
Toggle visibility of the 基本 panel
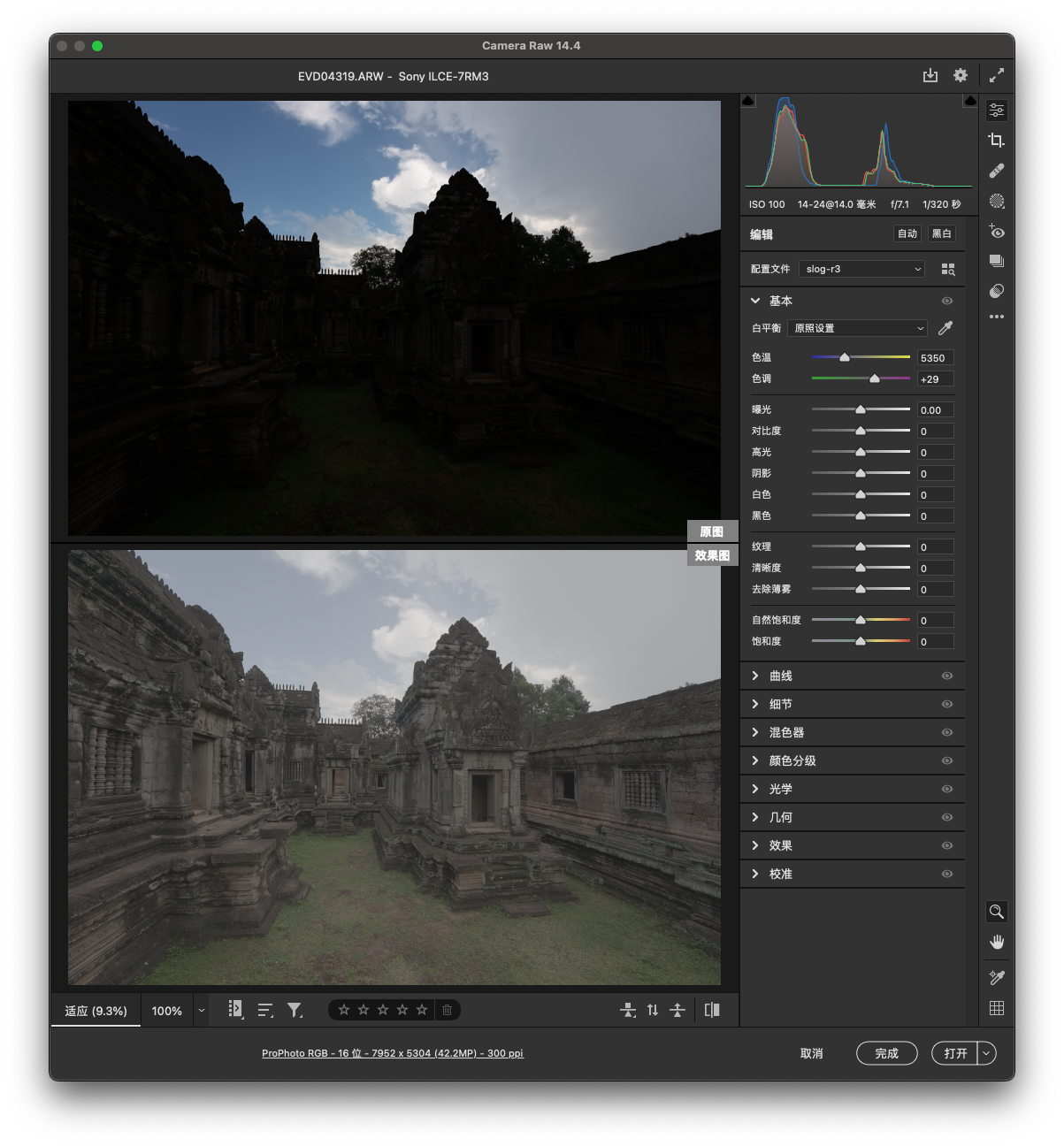coord(947,301)
